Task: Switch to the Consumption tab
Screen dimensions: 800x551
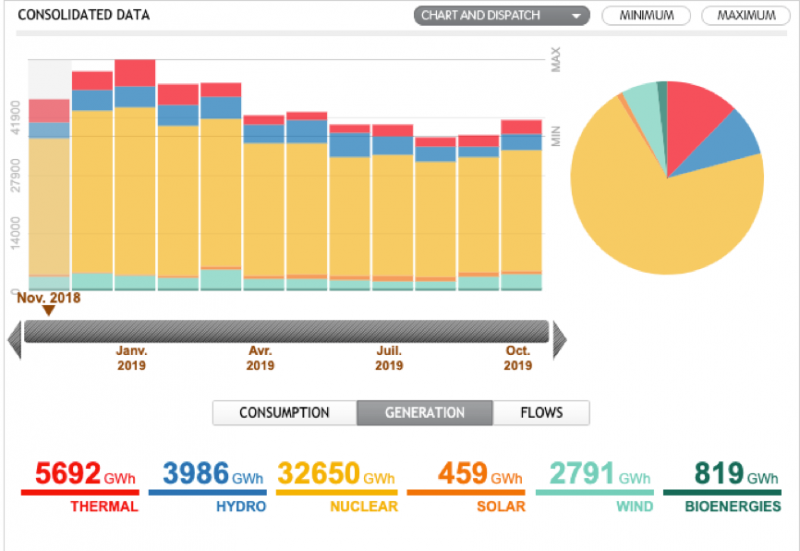Action: pyautogui.click(x=284, y=413)
